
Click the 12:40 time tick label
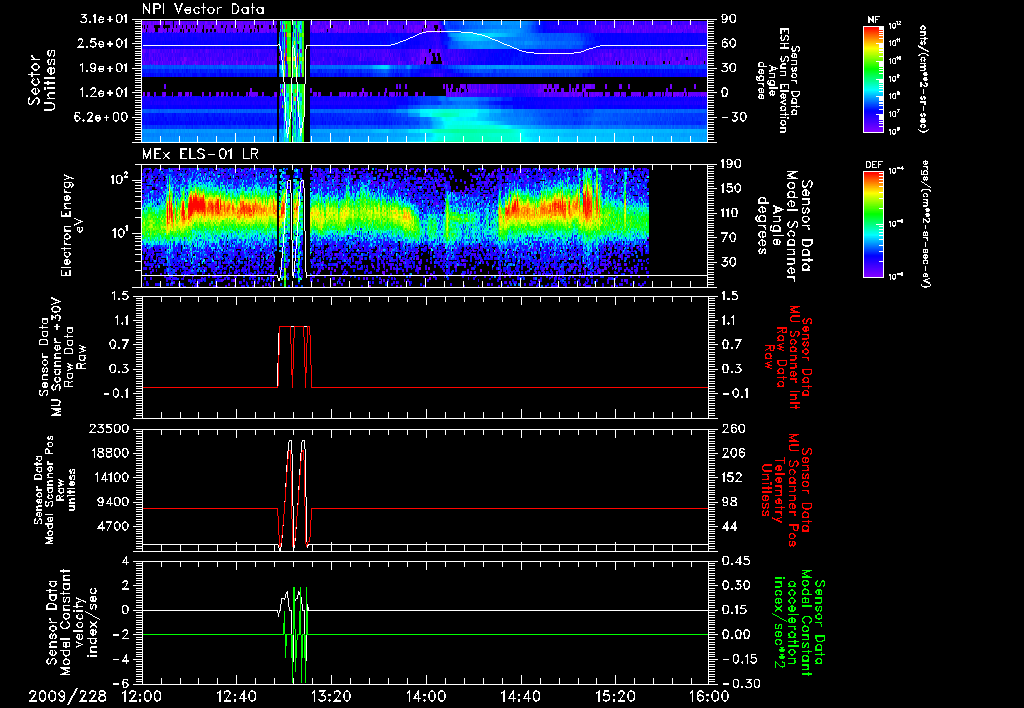(x=236, y=695)
